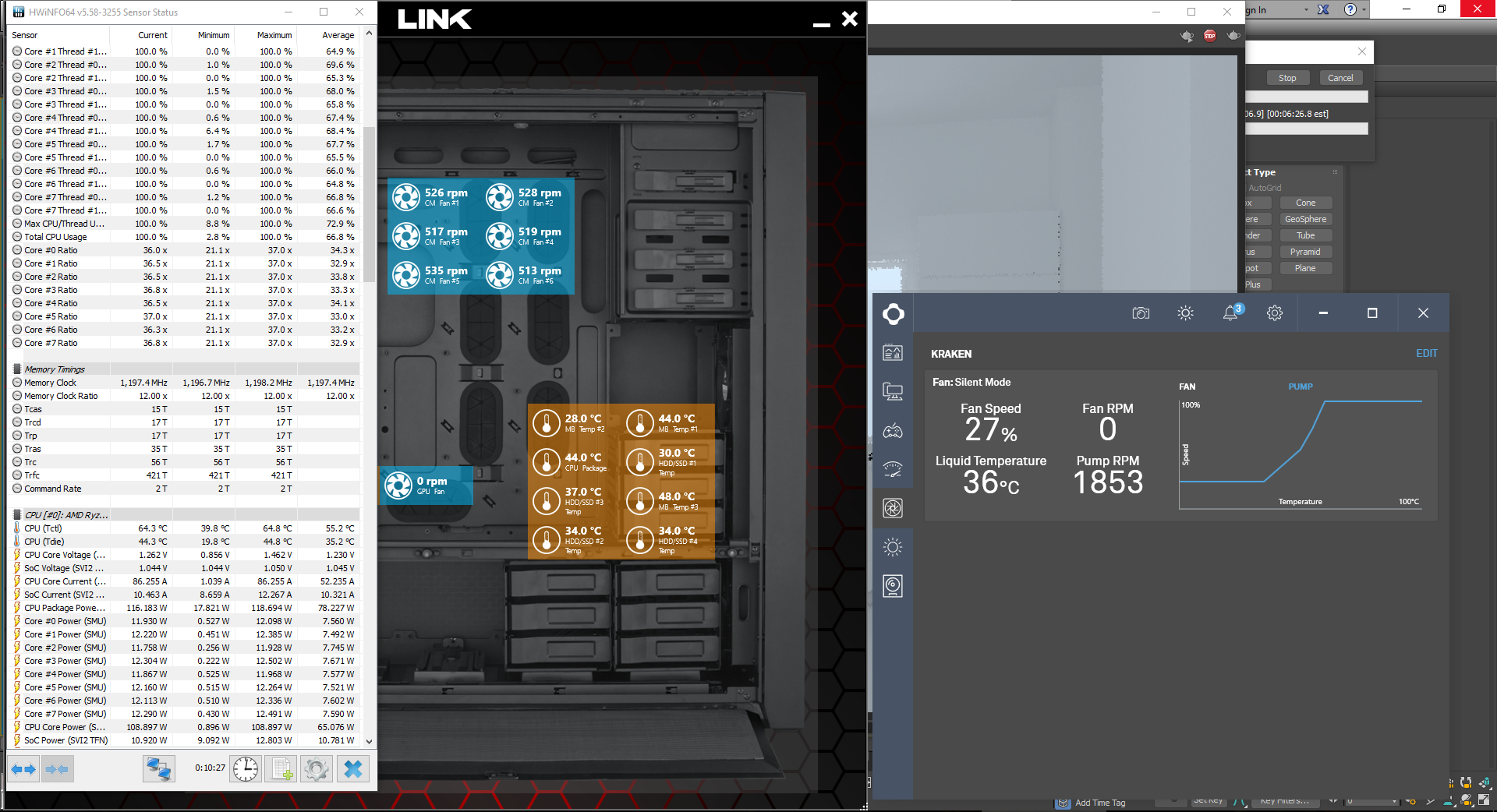Start HWiNFO logging with sheet-plus icon
The image size is (1497, 812).
[281, 769]
